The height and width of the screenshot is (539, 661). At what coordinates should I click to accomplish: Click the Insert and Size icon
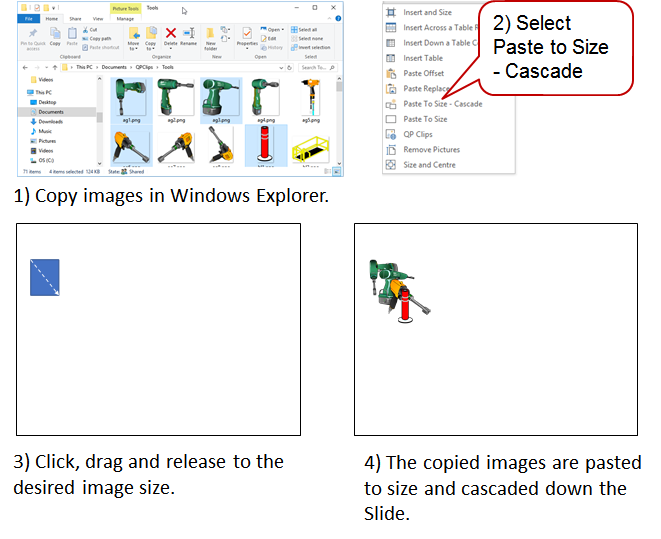(390, 12)
